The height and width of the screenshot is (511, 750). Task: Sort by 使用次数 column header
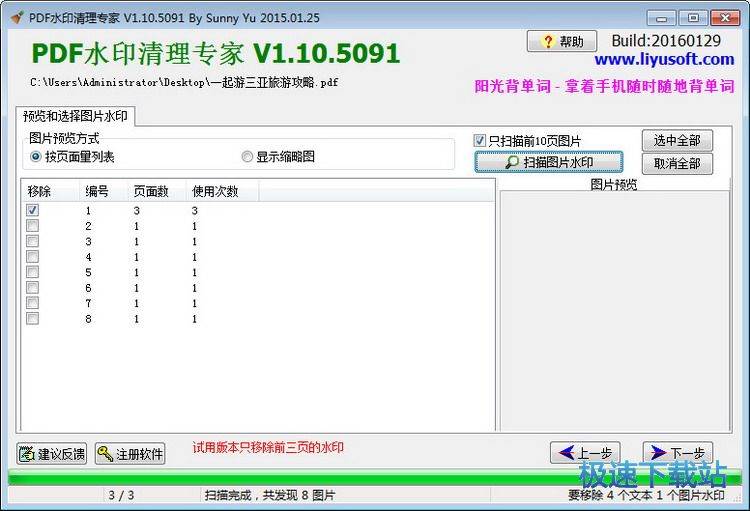[x=215, y=191]
